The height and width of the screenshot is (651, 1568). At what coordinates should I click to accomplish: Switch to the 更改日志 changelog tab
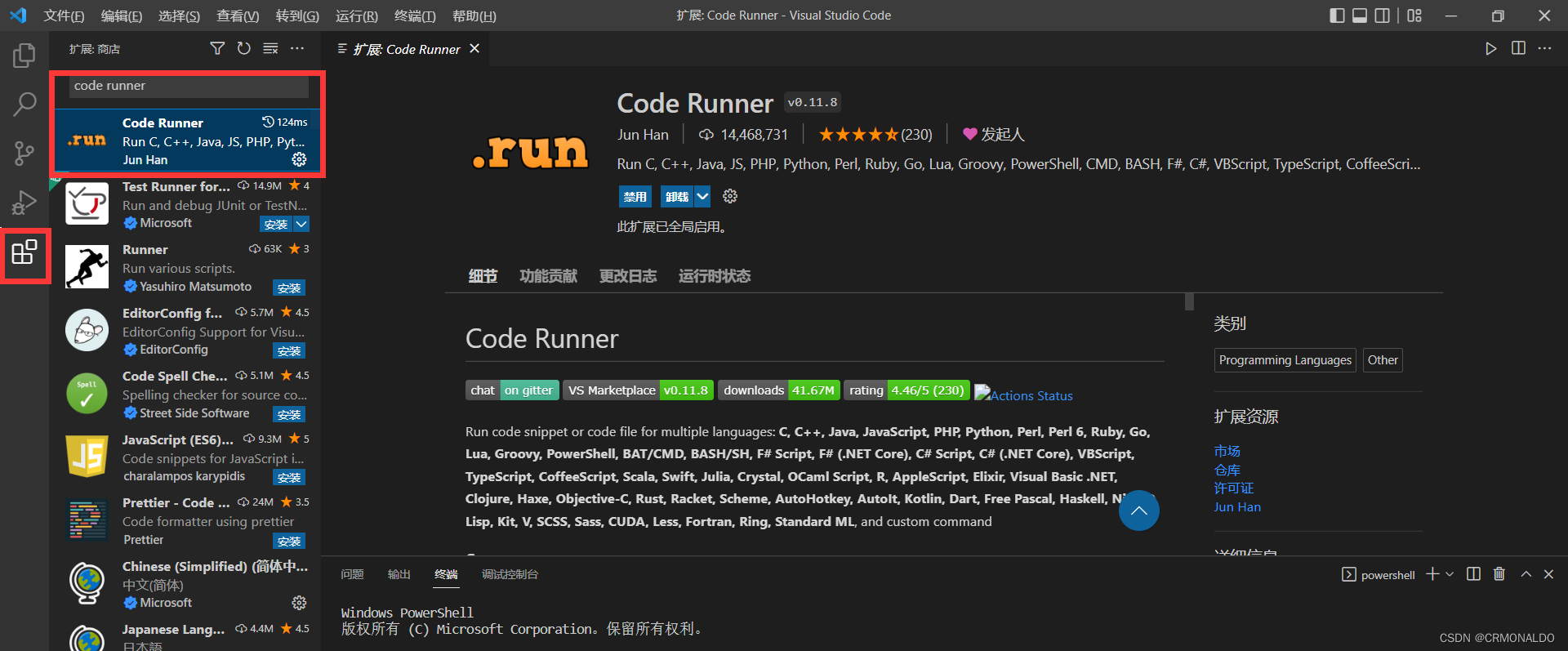click(x=628, y=276)
